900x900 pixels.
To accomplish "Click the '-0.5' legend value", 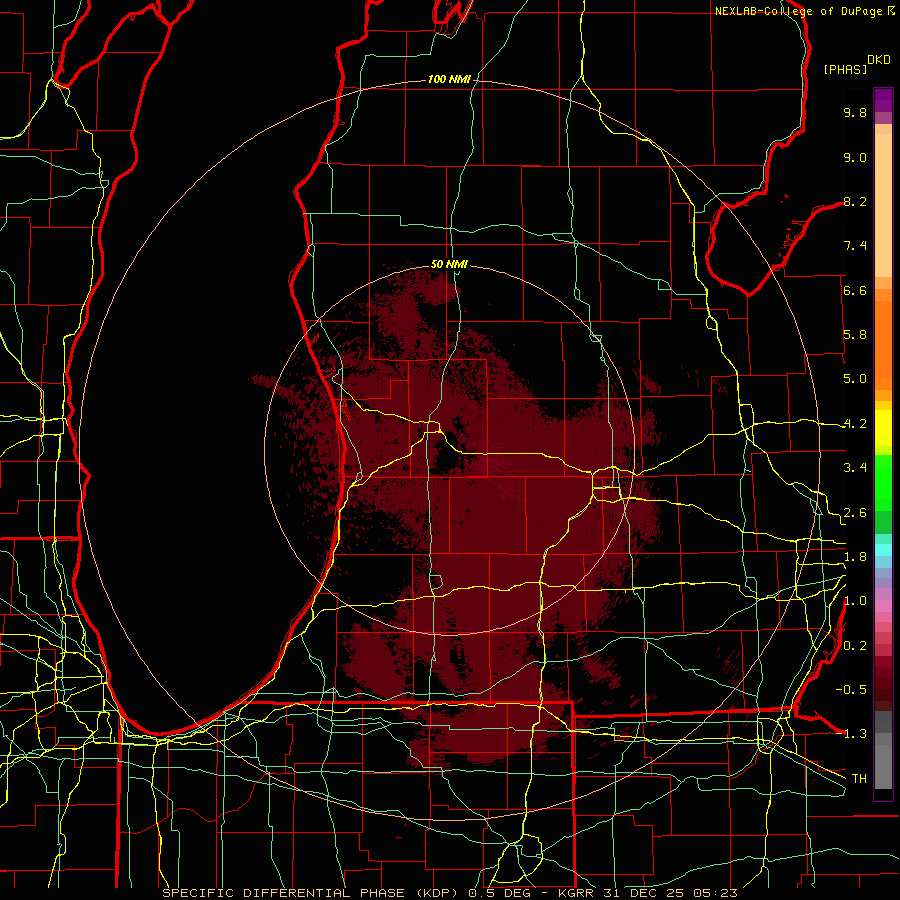I will [851, 690].
